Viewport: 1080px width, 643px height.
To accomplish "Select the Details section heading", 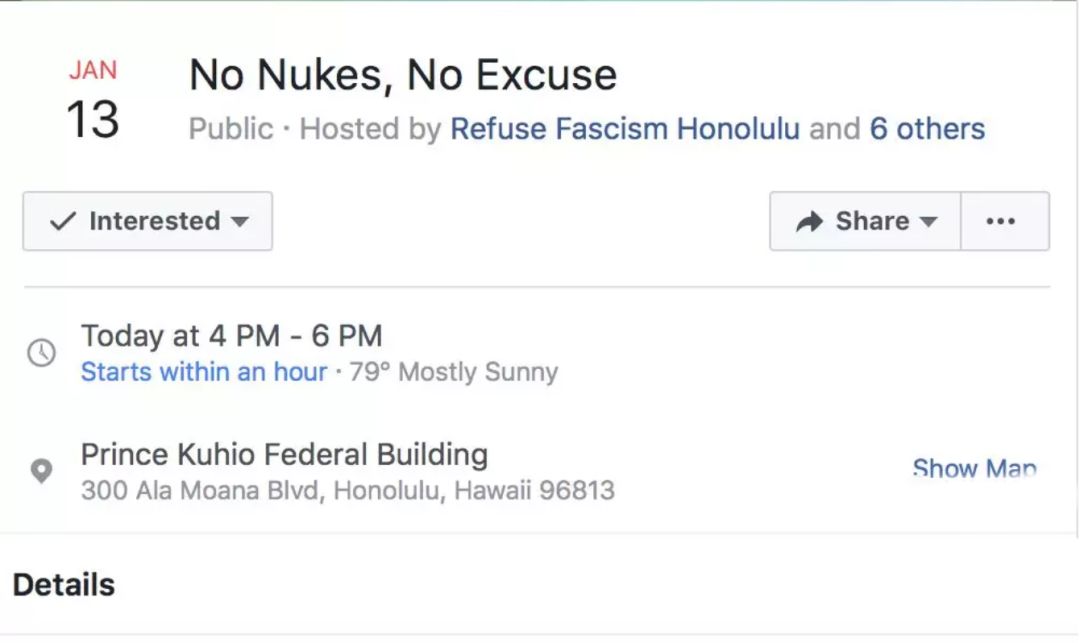I will (64, 584).
